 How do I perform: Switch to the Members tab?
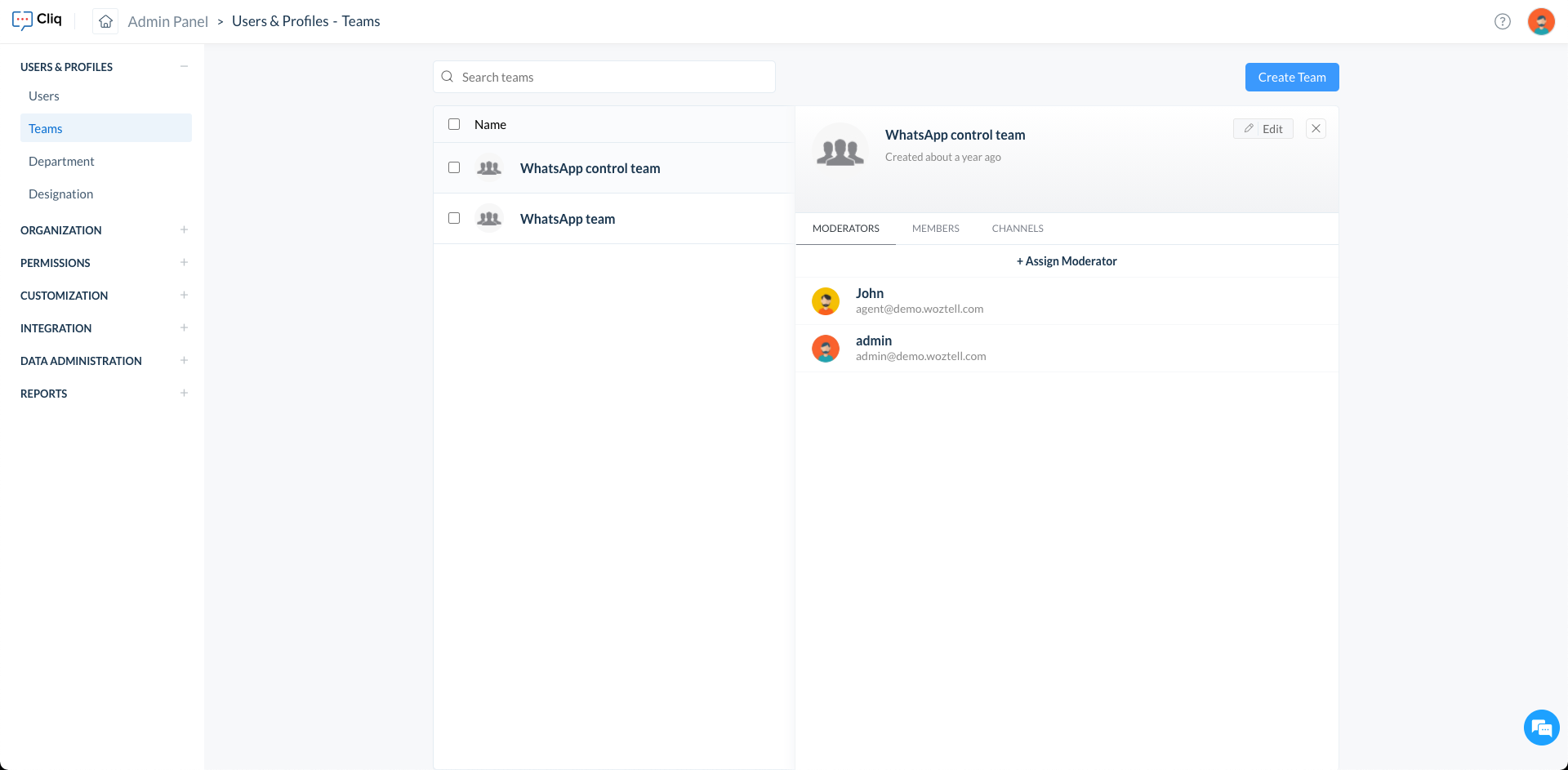coord(936,229)
